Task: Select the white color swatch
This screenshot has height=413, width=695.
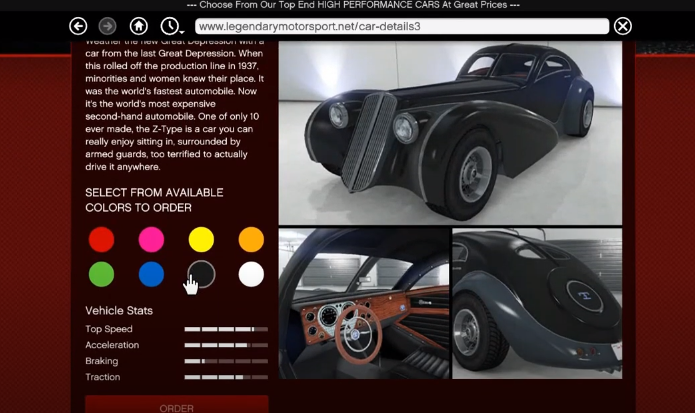Action: tap(251, 274)
